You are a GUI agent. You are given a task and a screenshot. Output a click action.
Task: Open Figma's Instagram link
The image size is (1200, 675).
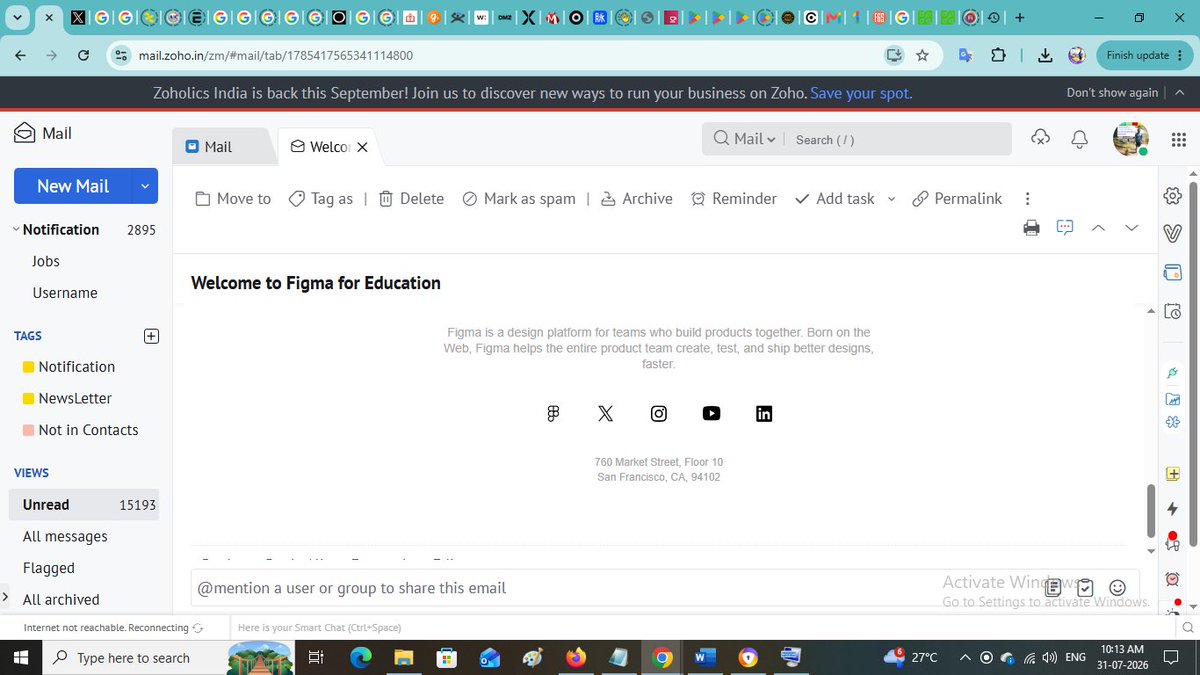pos(659,413)
